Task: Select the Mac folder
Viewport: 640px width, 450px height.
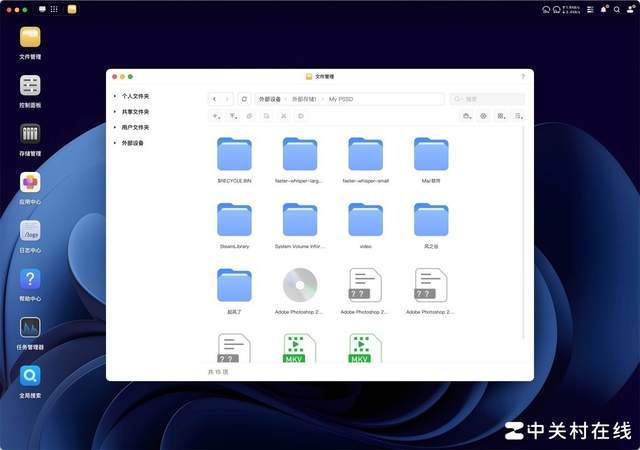Action: click(x=431, y=160)
